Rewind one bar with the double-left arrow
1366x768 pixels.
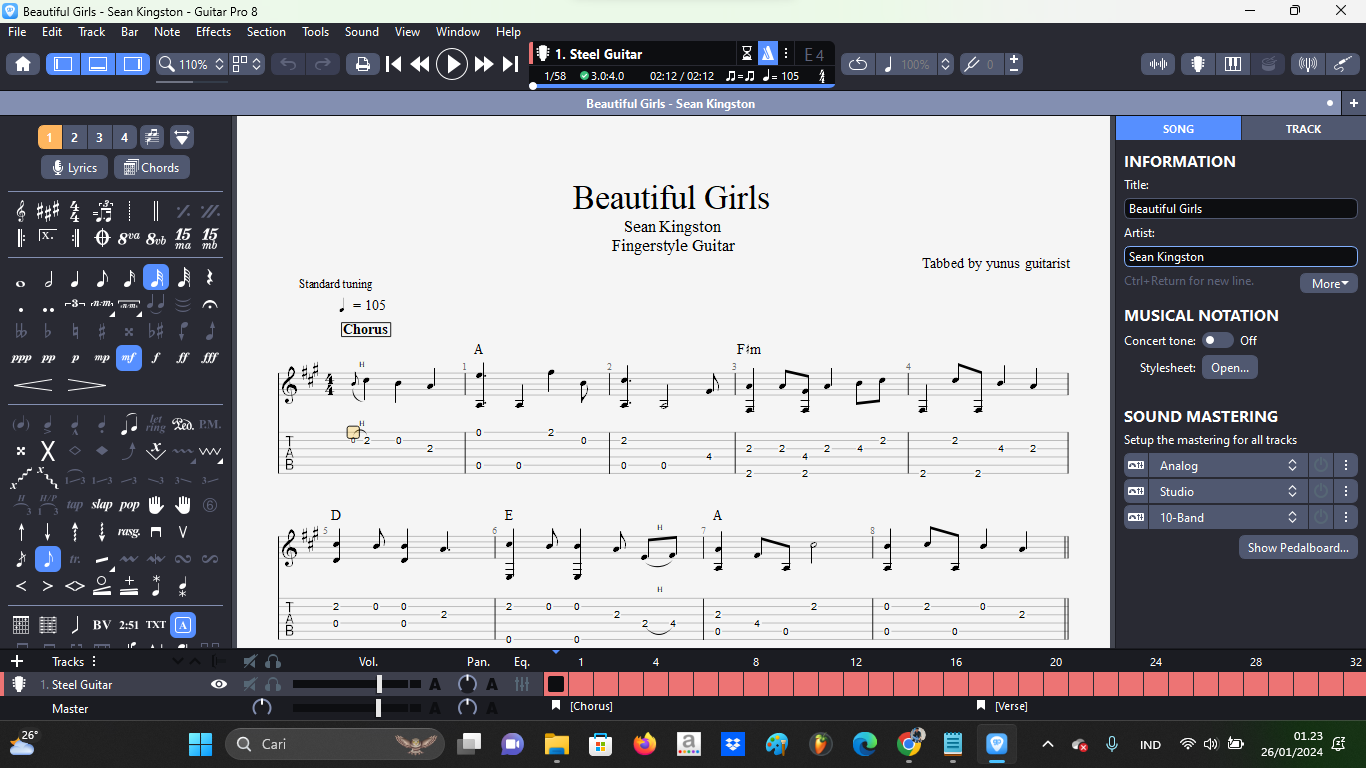[x=420, y=64]
